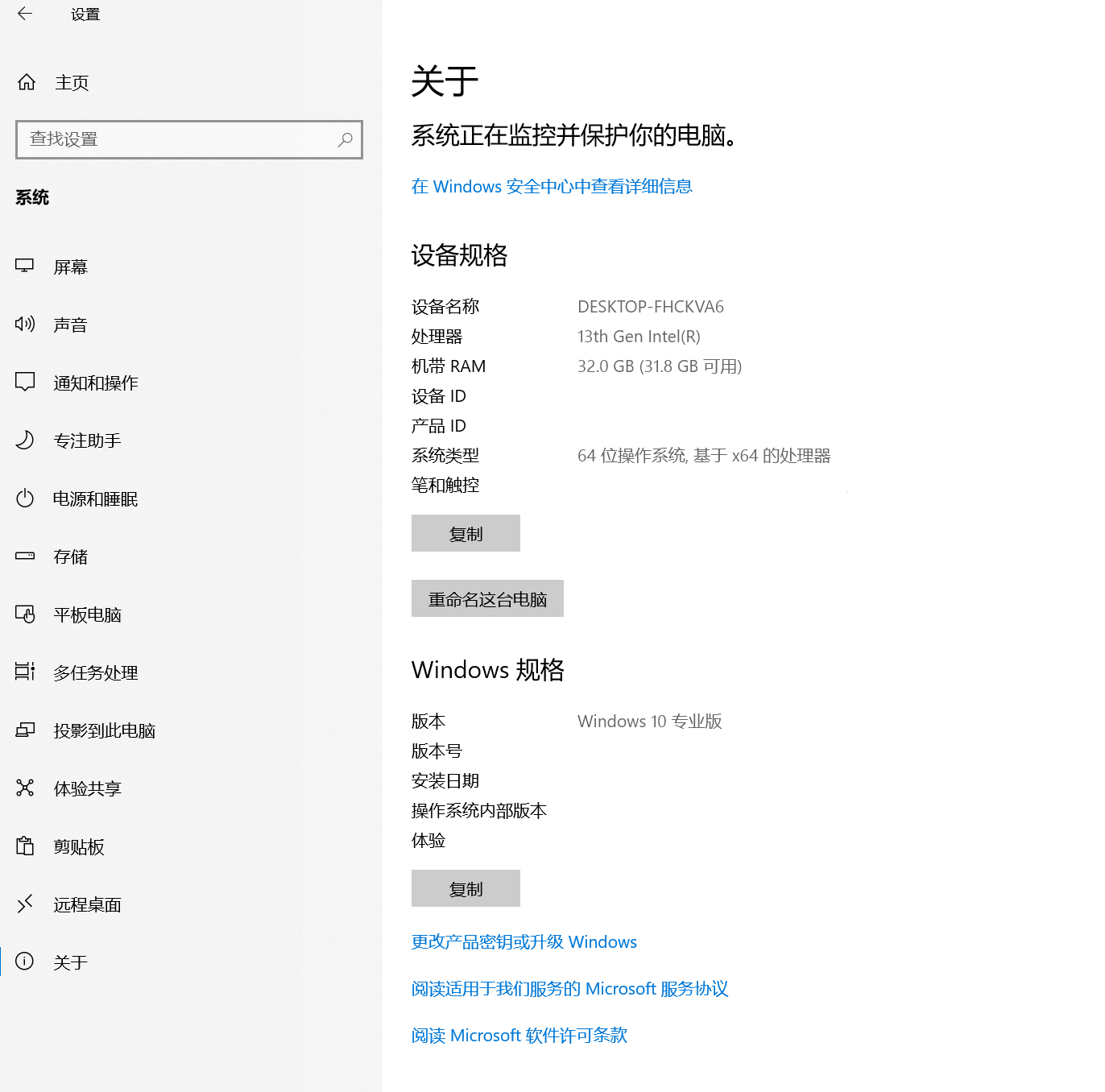Click RAM value 32.0 GB
1105x1092 pixels.
pyautogui.click(x=660, y=366)
